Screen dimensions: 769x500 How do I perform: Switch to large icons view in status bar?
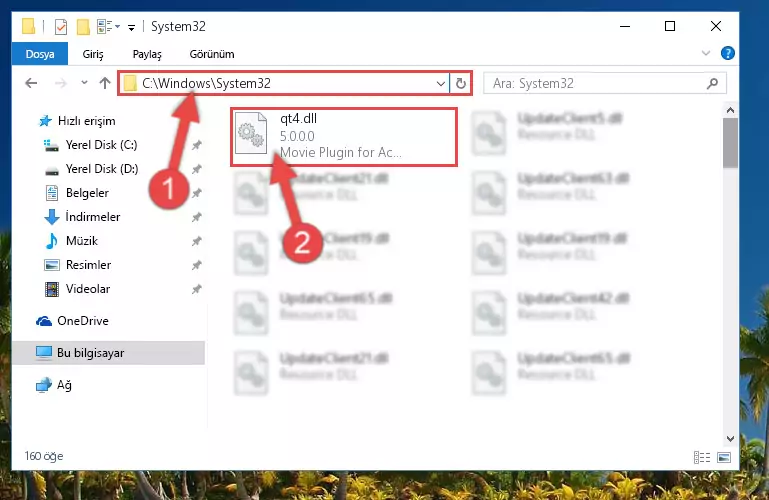click(724, 457)
